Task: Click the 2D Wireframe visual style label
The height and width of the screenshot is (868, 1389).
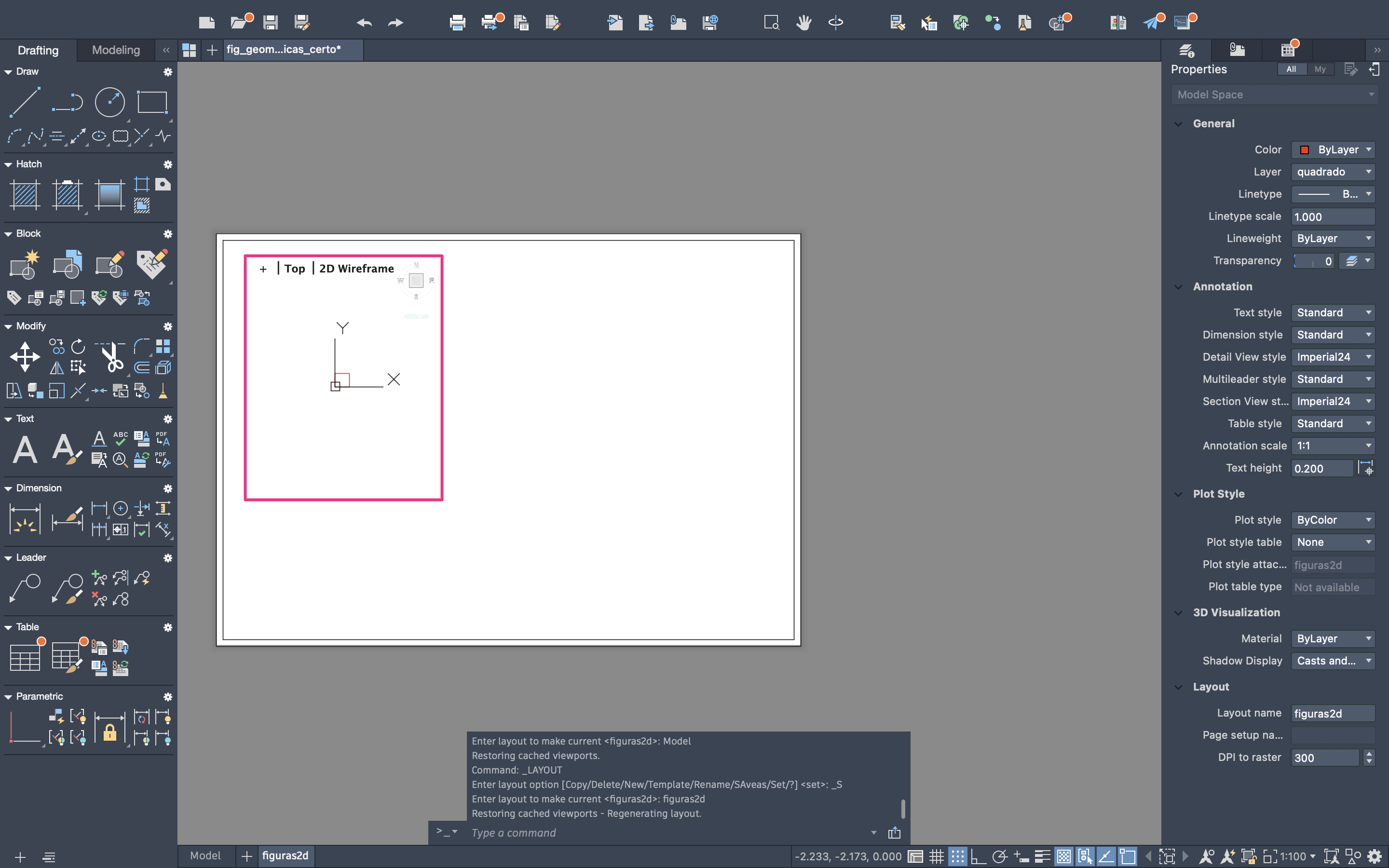Action: 356,268
